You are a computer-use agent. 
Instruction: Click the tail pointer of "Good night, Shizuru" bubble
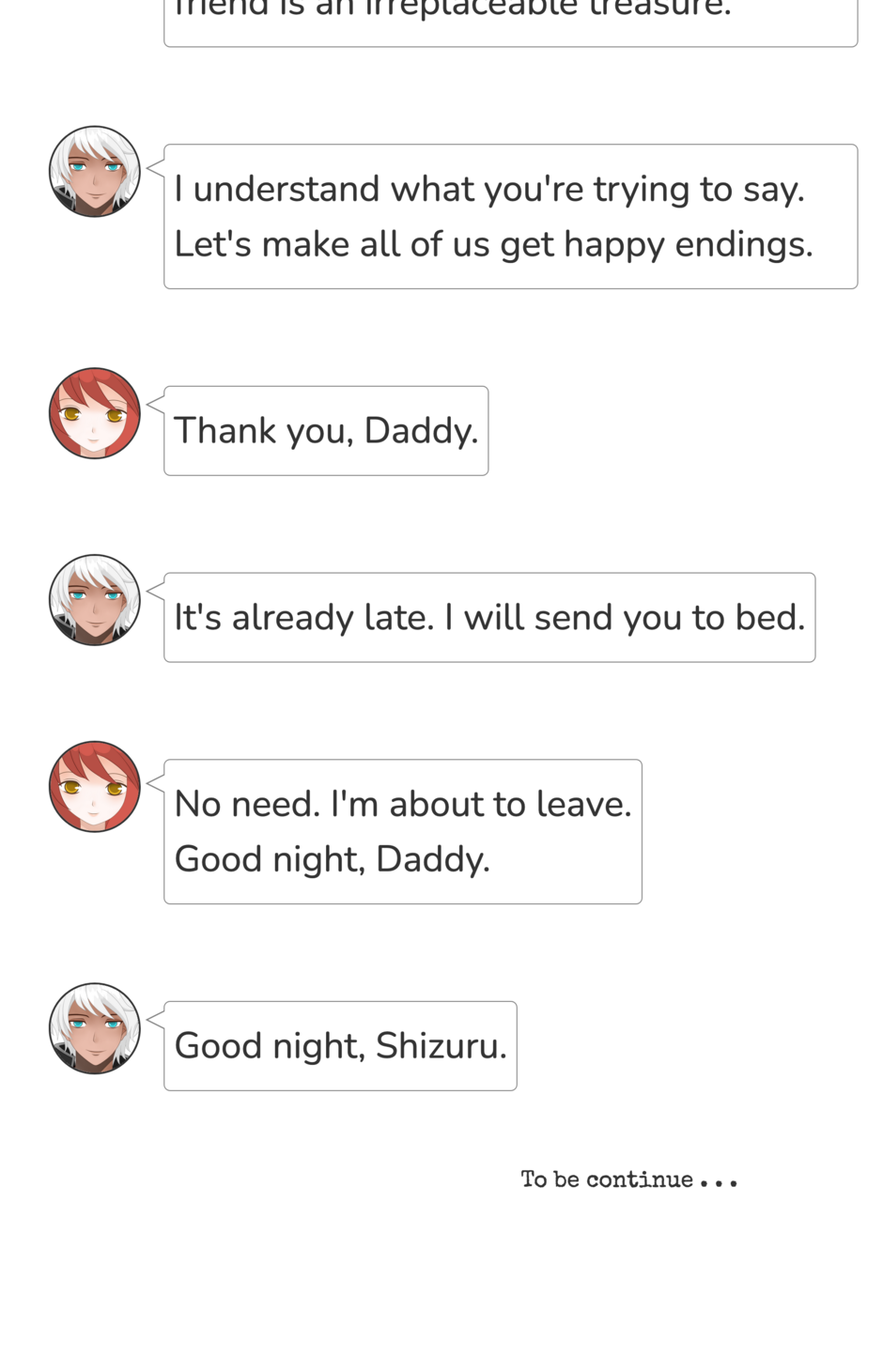(x=155, y=1020)
